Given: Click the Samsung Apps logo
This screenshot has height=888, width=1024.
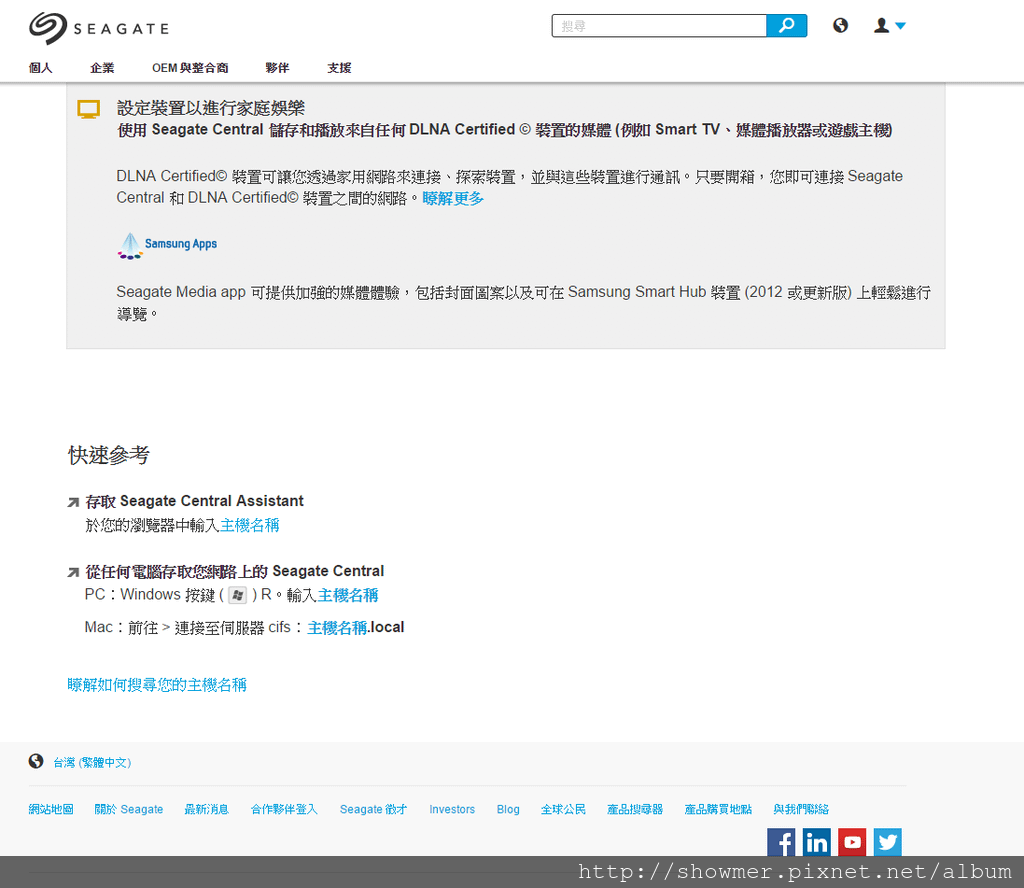Looking at the screenshot, I should 167,246.
